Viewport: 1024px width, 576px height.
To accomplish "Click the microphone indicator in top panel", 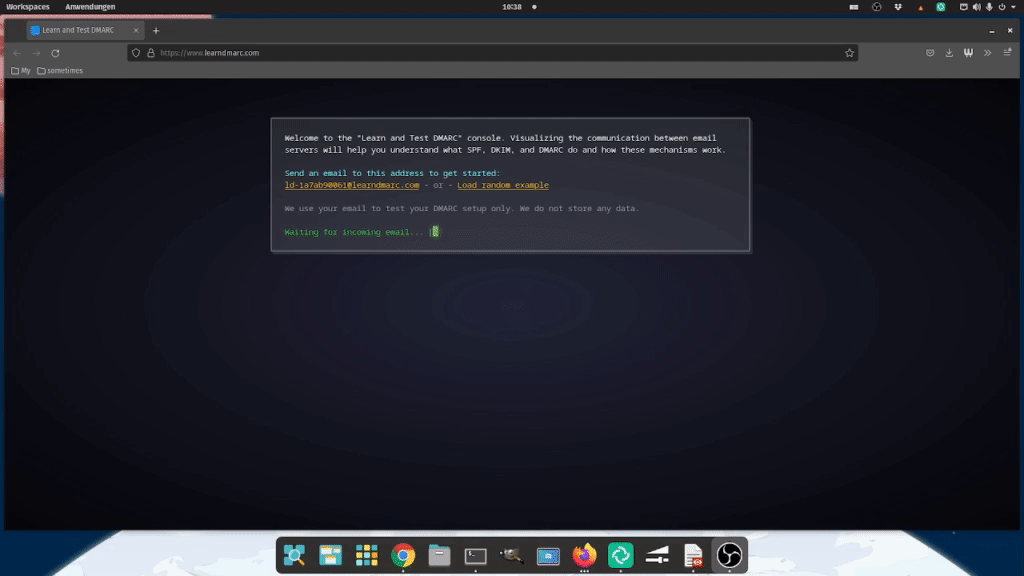I will [x=989, y=7].
